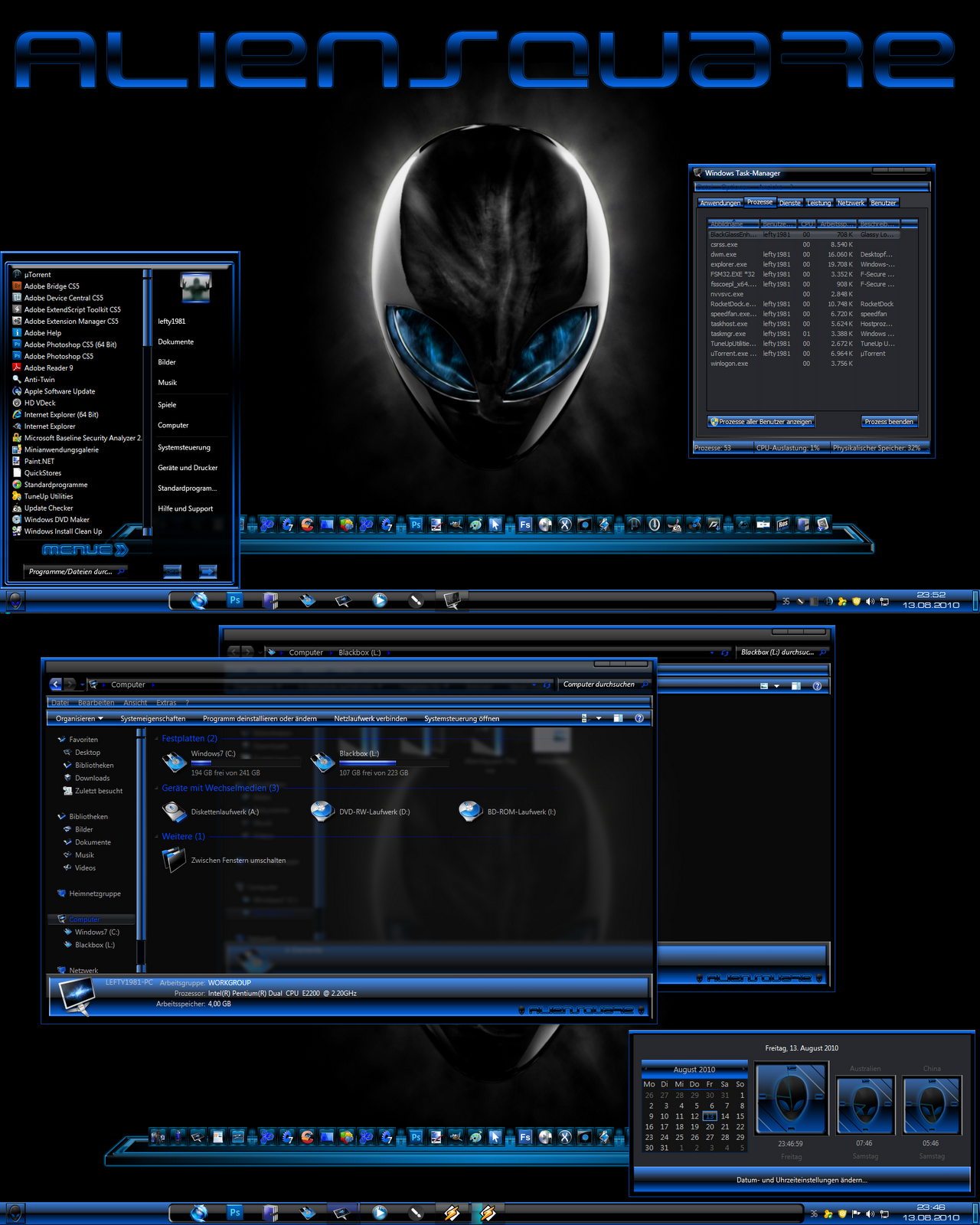The width and height of the screenshot is (980, 1225).
Task: Open the Datei menu in Explorer
Action: pos(60,703)
